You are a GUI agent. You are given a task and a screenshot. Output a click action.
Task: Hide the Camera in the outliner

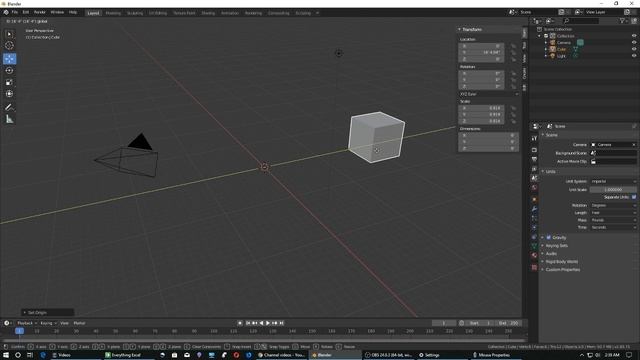pyautogui.click(x=634, y=42)
